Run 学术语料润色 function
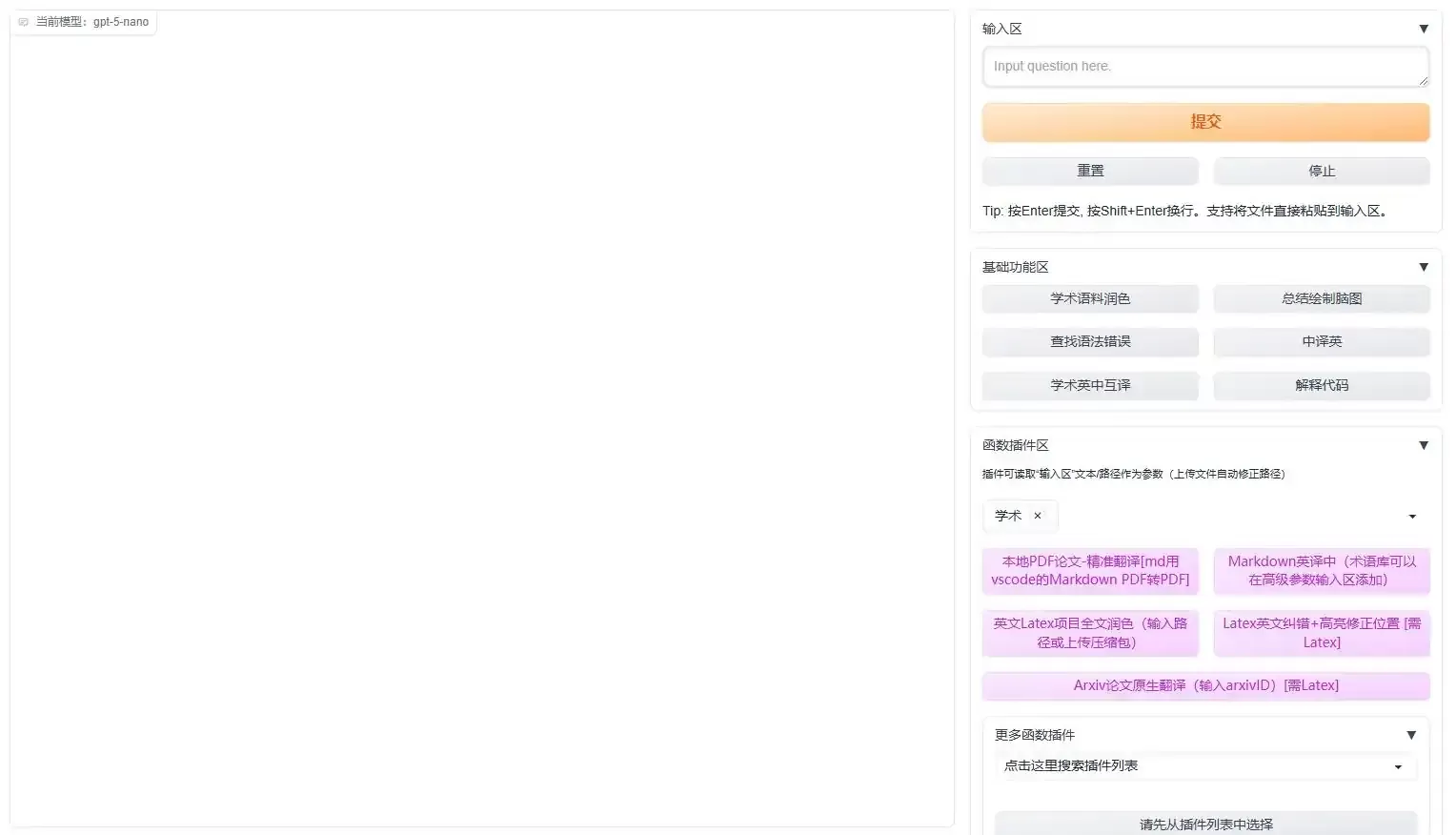 click(1090, 298)
